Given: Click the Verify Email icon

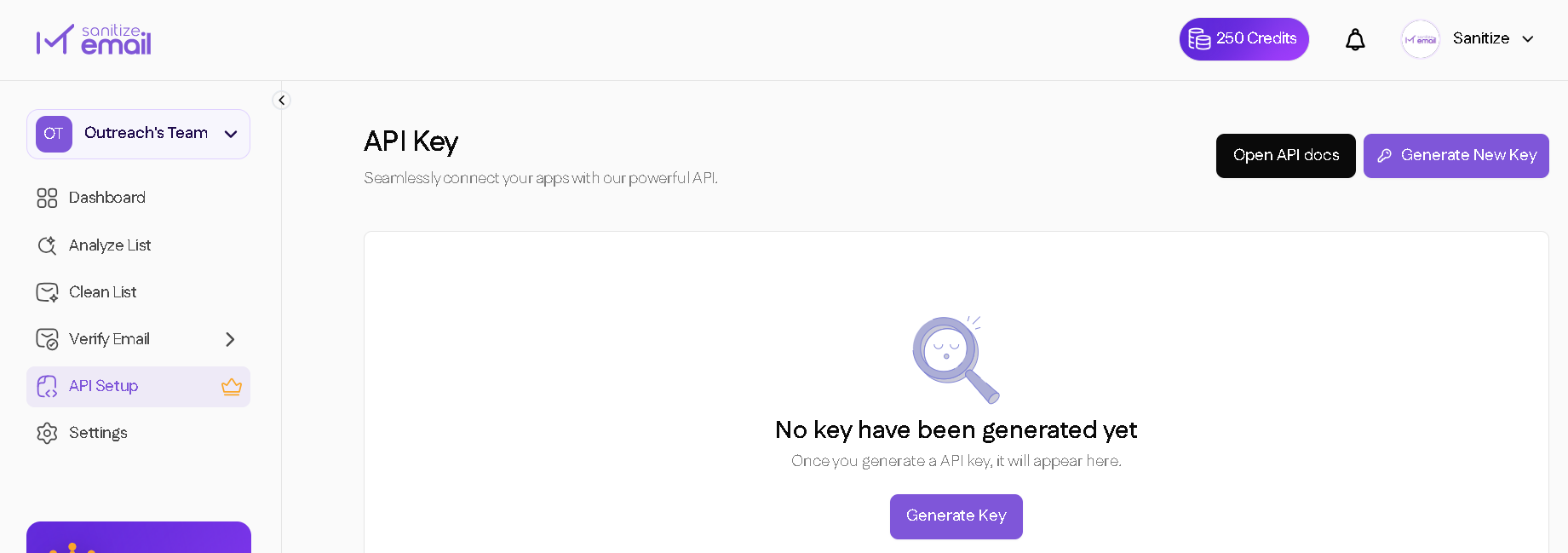Looking at the screenshot, I should [x=47, y=339].
